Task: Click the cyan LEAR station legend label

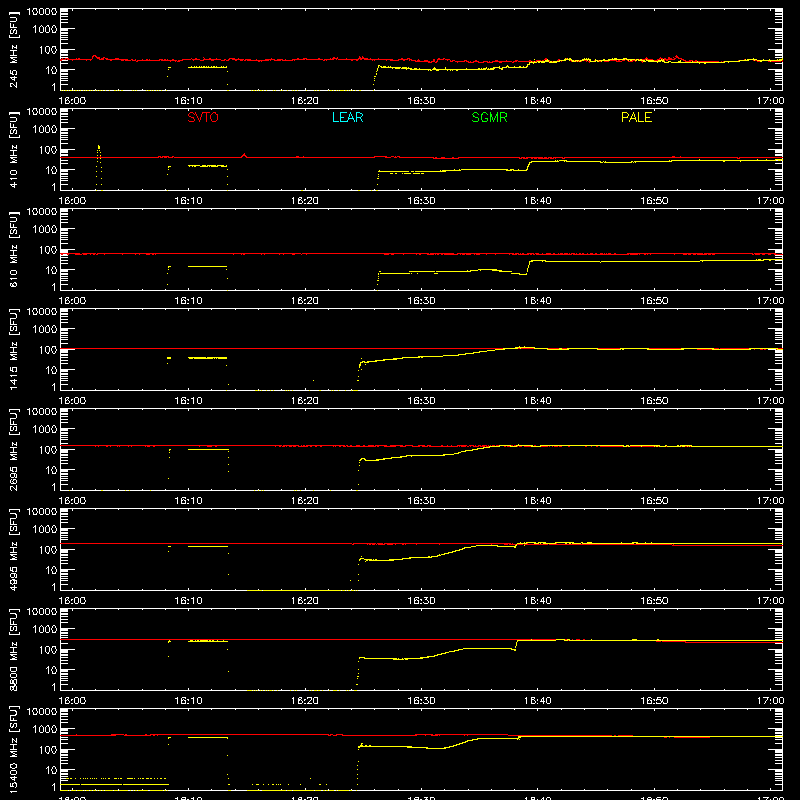Action: click(x=347, y=117)
